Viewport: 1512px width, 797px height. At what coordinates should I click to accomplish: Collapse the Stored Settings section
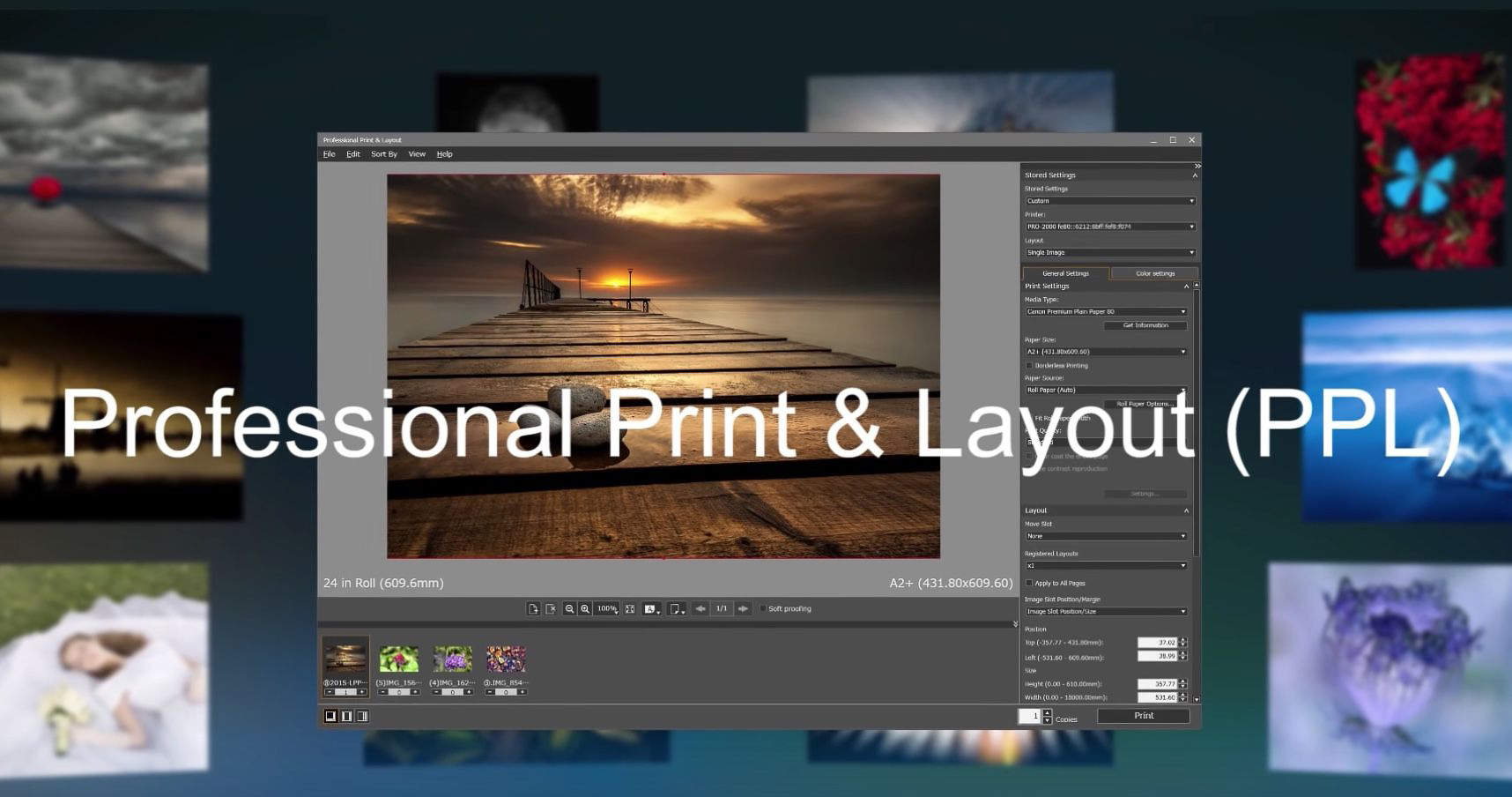(x=1194, y=175)
